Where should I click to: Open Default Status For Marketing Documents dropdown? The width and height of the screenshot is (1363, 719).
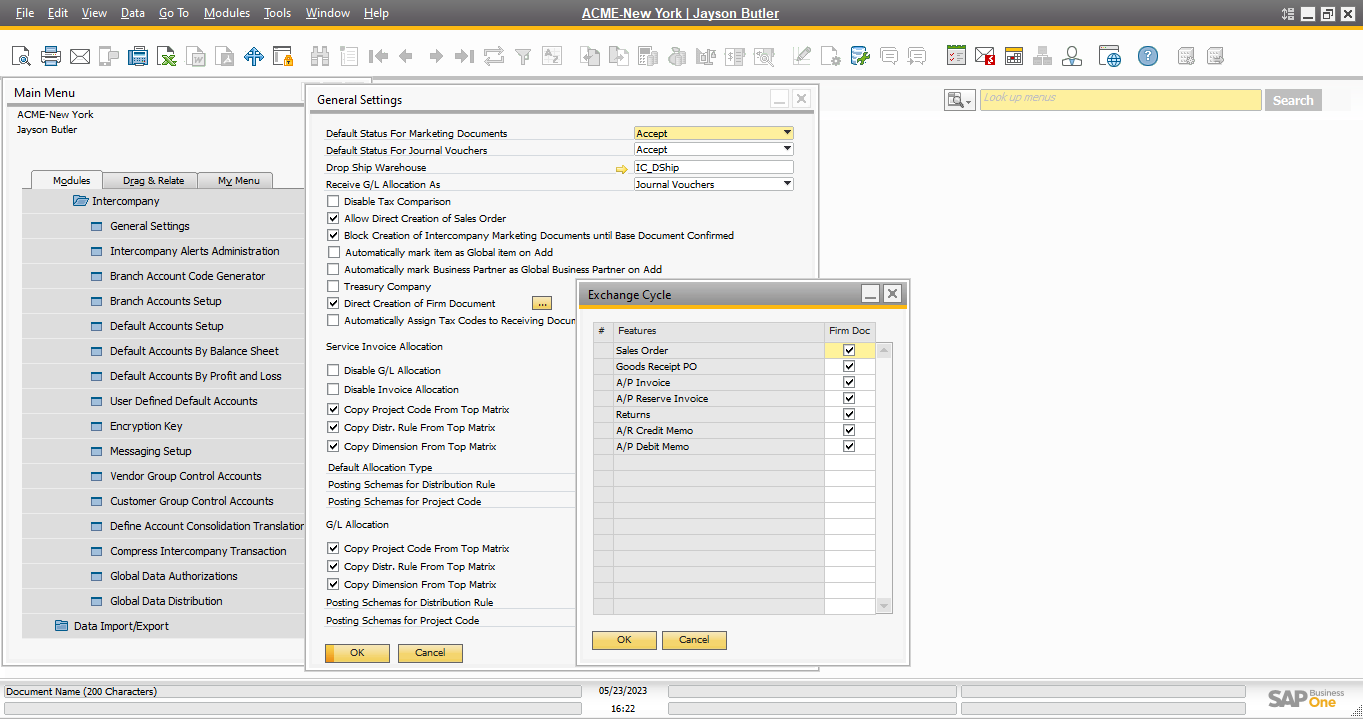[x=787, y=133]
